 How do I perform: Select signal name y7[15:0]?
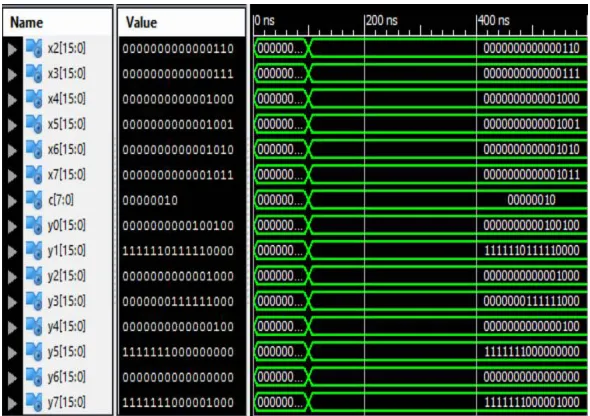(x=67, y=402)
